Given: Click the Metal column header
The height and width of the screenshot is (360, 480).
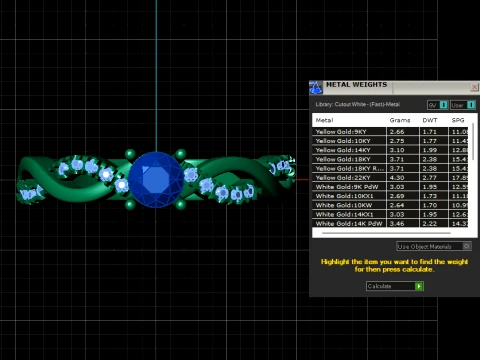Looking at the screenshot, I should pyautogui.click(x=324, y=120).
